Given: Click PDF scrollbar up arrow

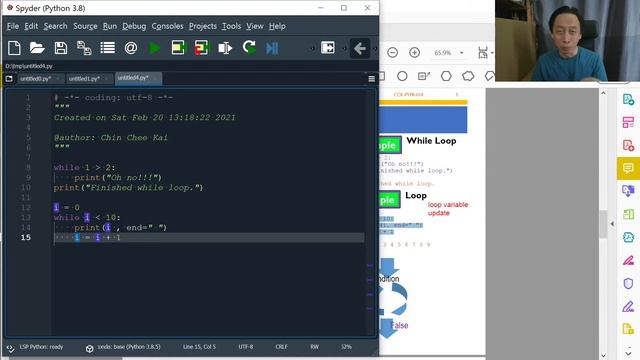Looking at the screenshot, I should pos(603,93).
